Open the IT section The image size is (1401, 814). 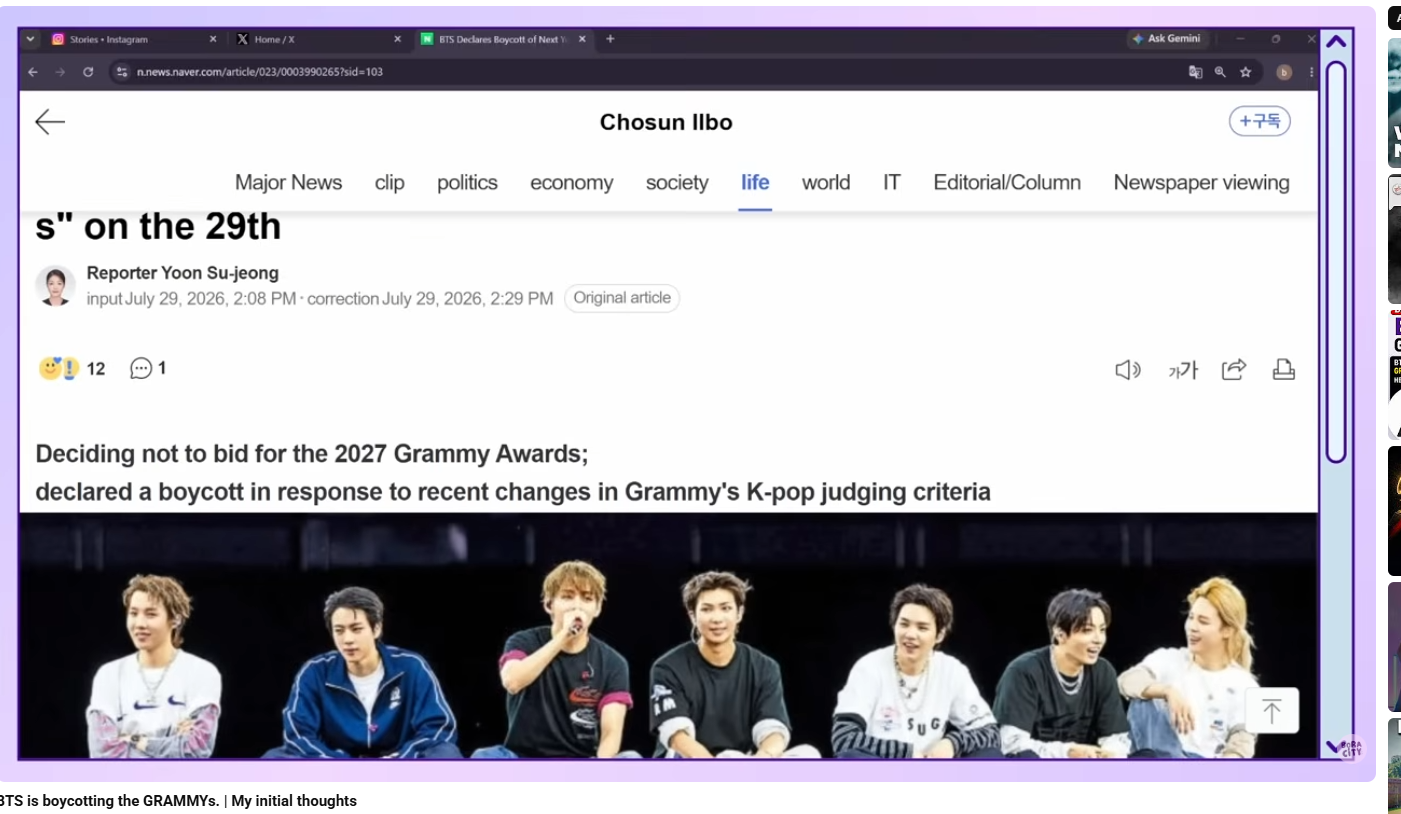click(x=891, y=182)
